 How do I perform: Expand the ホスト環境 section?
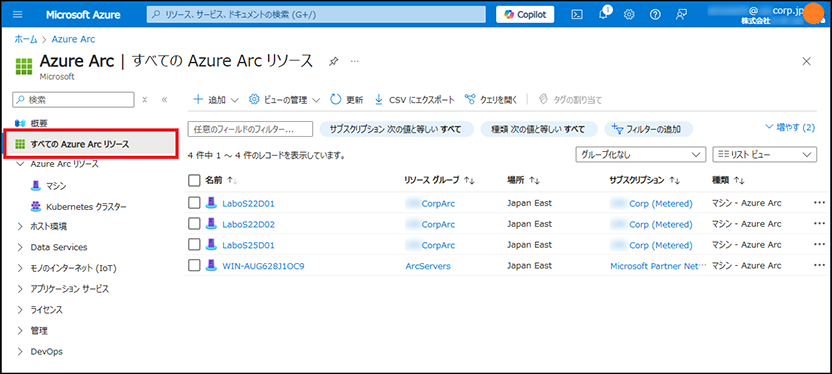coord(20,227)
